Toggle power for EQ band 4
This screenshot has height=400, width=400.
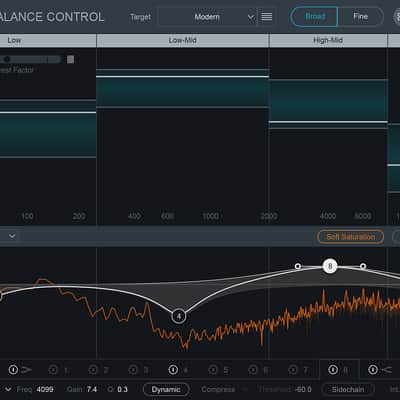pyautogui.click(x=173, y=370)
